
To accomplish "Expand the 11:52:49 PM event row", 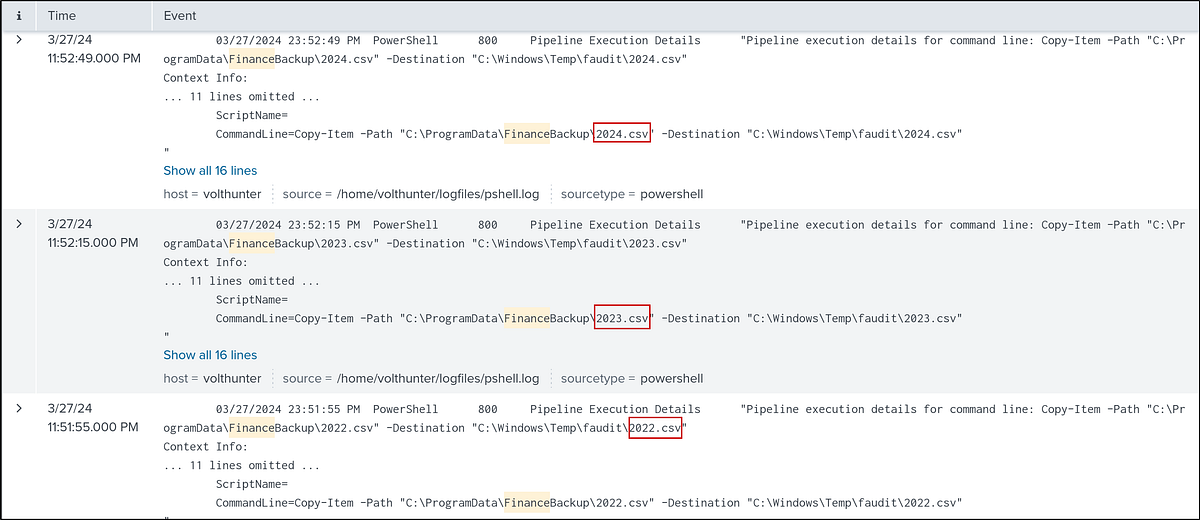I will tap(18, 40).
